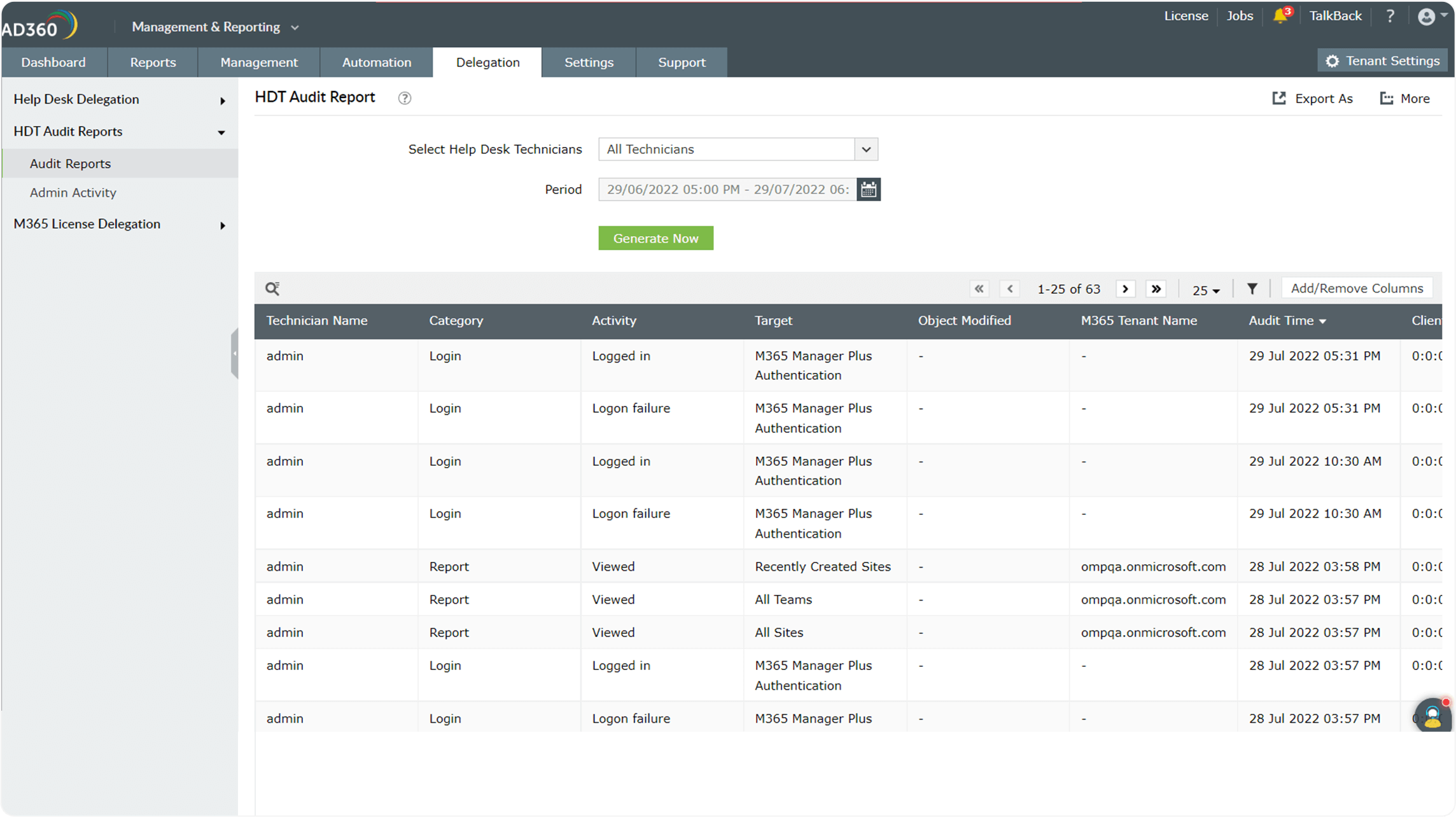Collapse the left sidebar using the handle

tap(235, 353)
